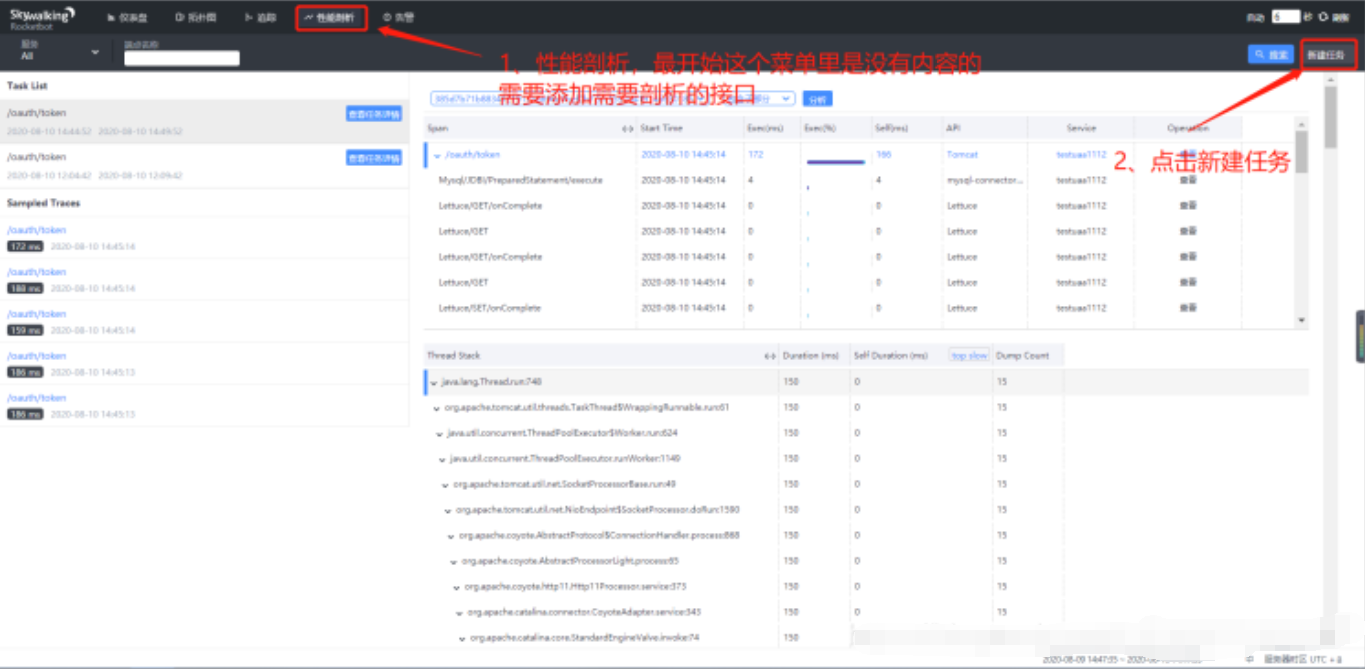Click the page vertical scrollbar thumb
This screenshot has height=669, width=1367.
click(x=1330, y=118)
